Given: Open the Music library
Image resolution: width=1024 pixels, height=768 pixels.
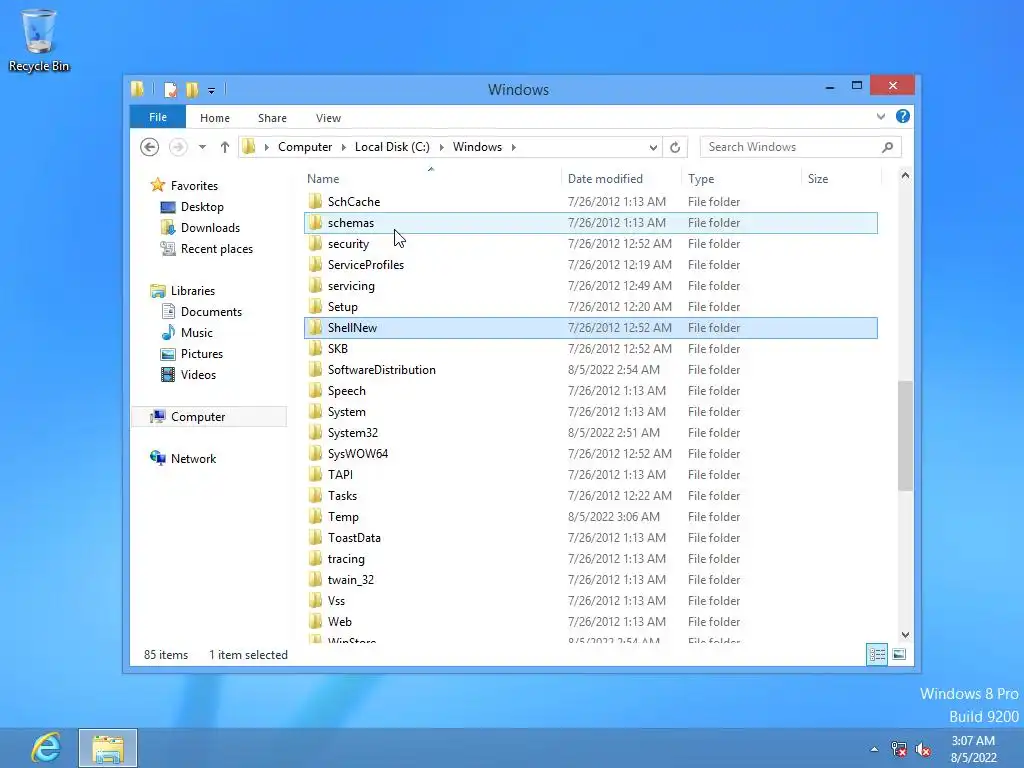Looking at the screenshot, I should pyautogui.click(x=197, y=332).
